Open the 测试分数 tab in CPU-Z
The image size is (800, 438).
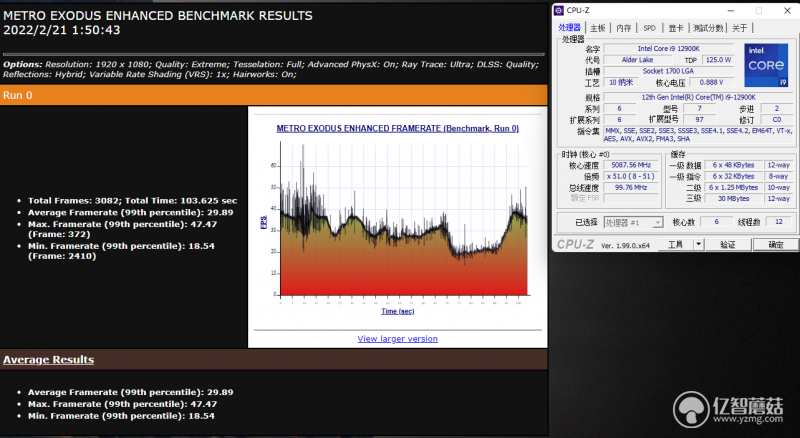[x=708, y=28]
